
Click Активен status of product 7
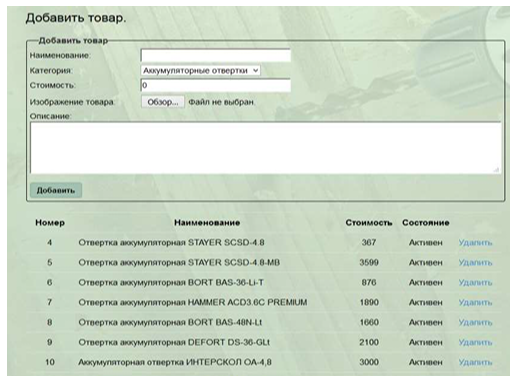click(x=426, y=302)
